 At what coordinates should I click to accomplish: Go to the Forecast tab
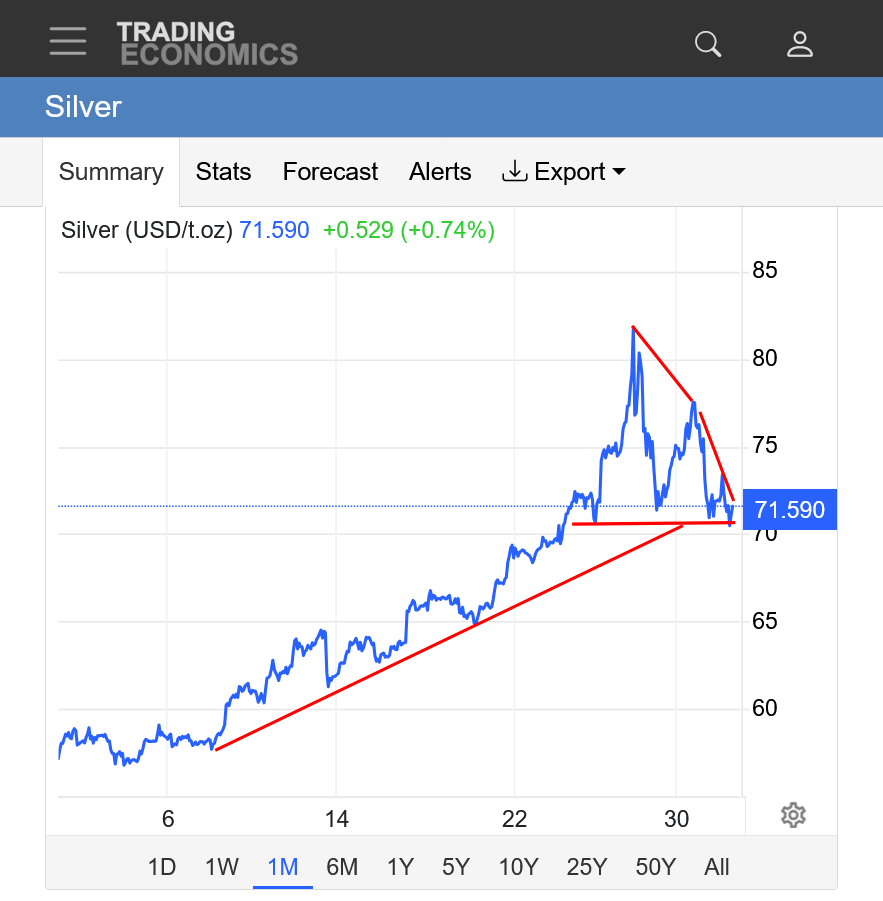pos(330,172)
